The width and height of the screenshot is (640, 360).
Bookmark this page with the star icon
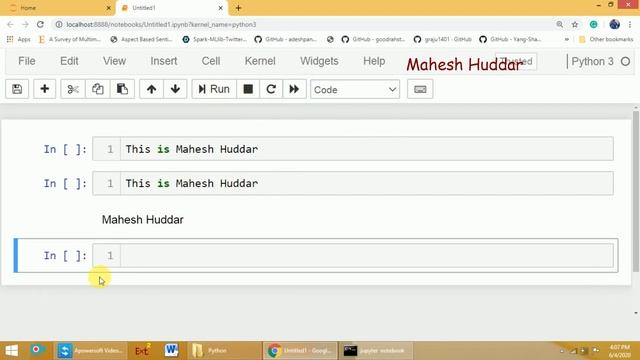click(575, 24)
